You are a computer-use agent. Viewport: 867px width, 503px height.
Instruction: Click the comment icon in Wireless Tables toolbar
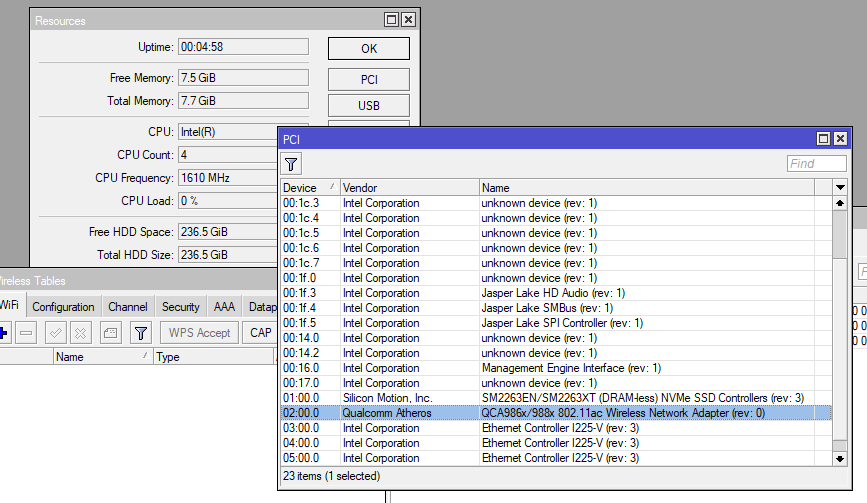click(111, 333)
